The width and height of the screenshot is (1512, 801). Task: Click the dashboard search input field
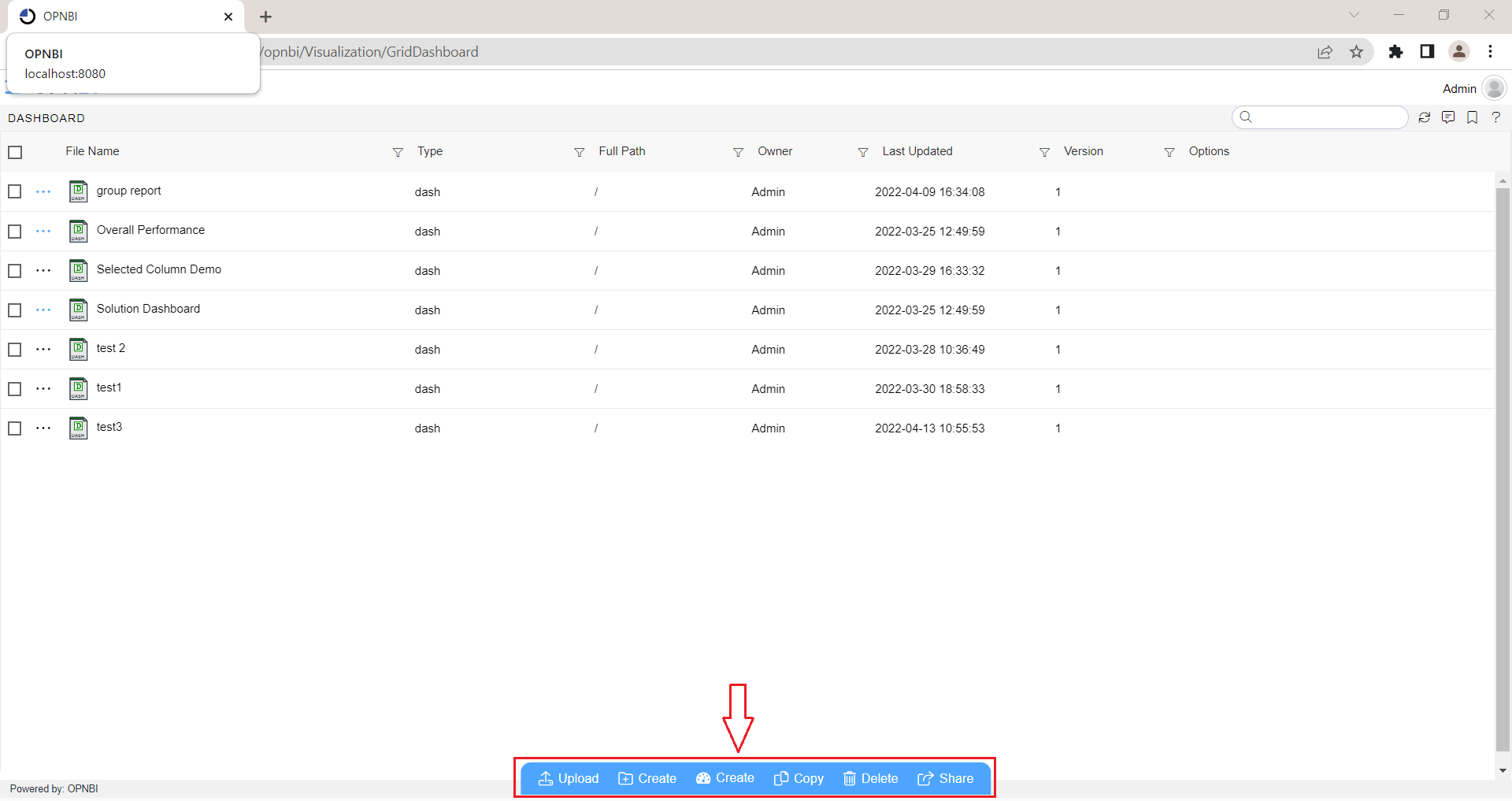coord(1321,117)
